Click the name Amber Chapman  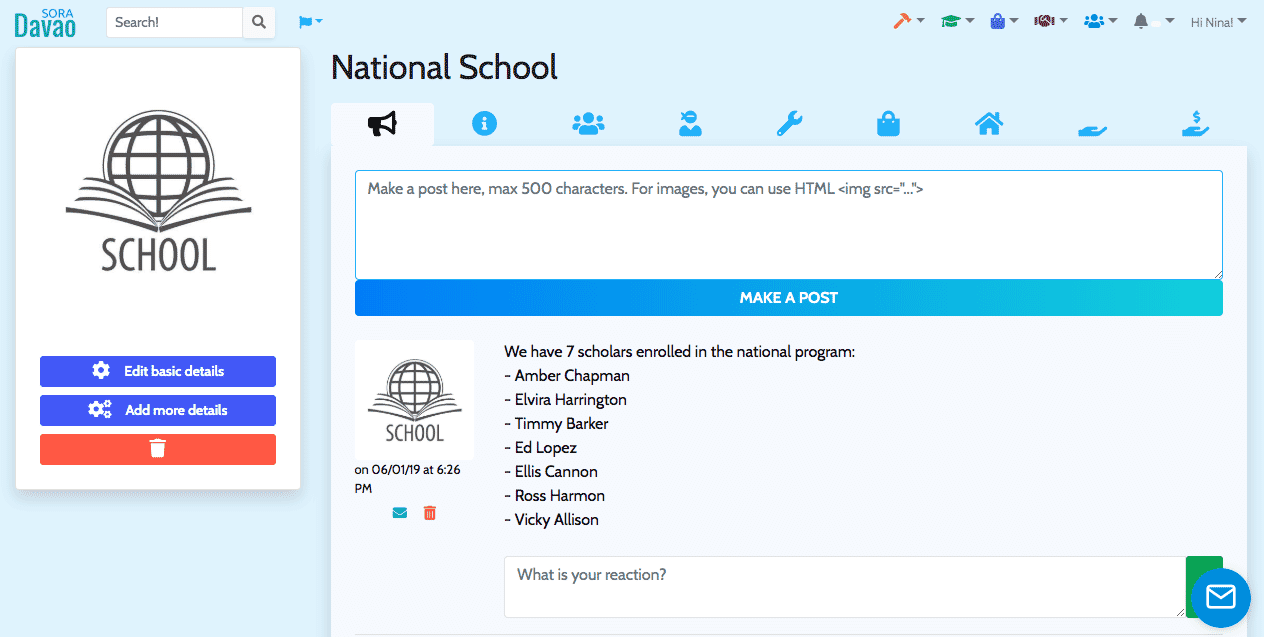572,376
